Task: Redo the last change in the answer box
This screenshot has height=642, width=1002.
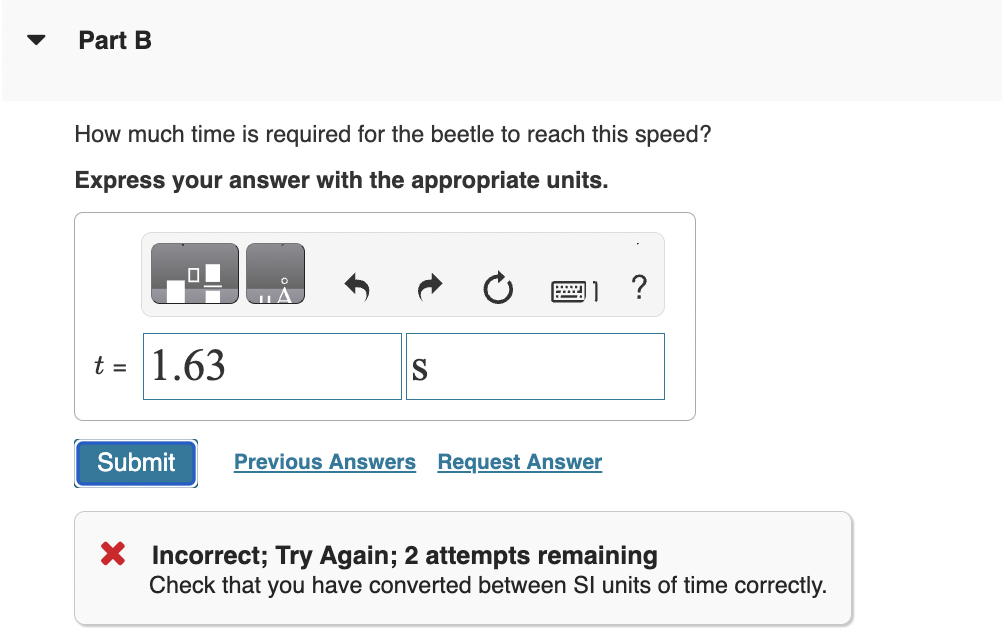Action: (x=428, y=287)
